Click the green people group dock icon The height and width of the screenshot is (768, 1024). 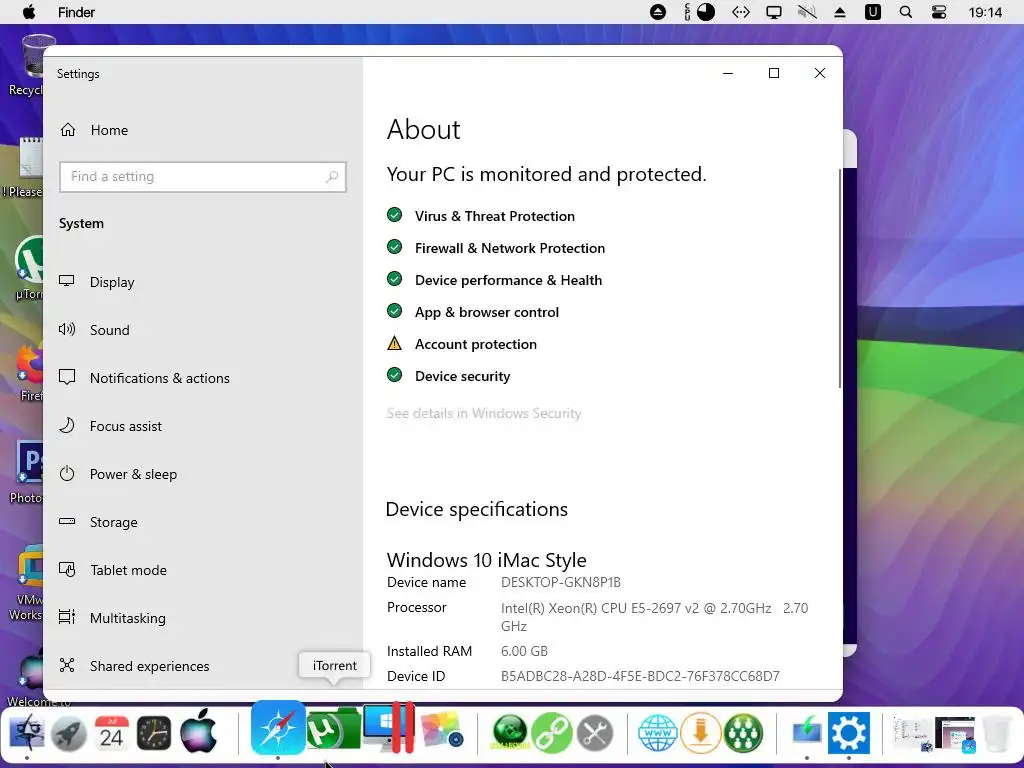coord(743,733)
